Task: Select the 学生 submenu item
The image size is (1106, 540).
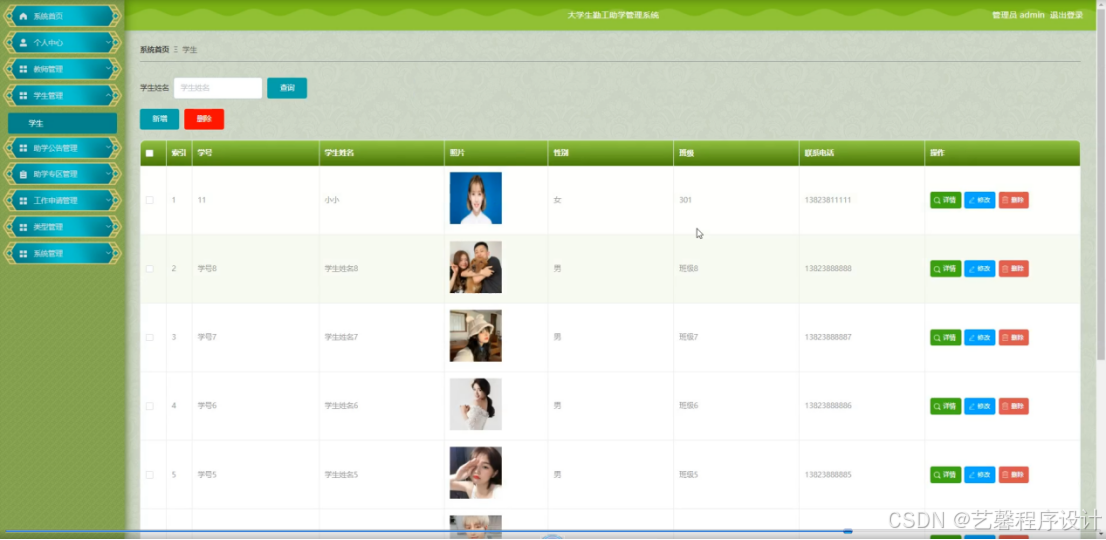Action: point(62,123)
